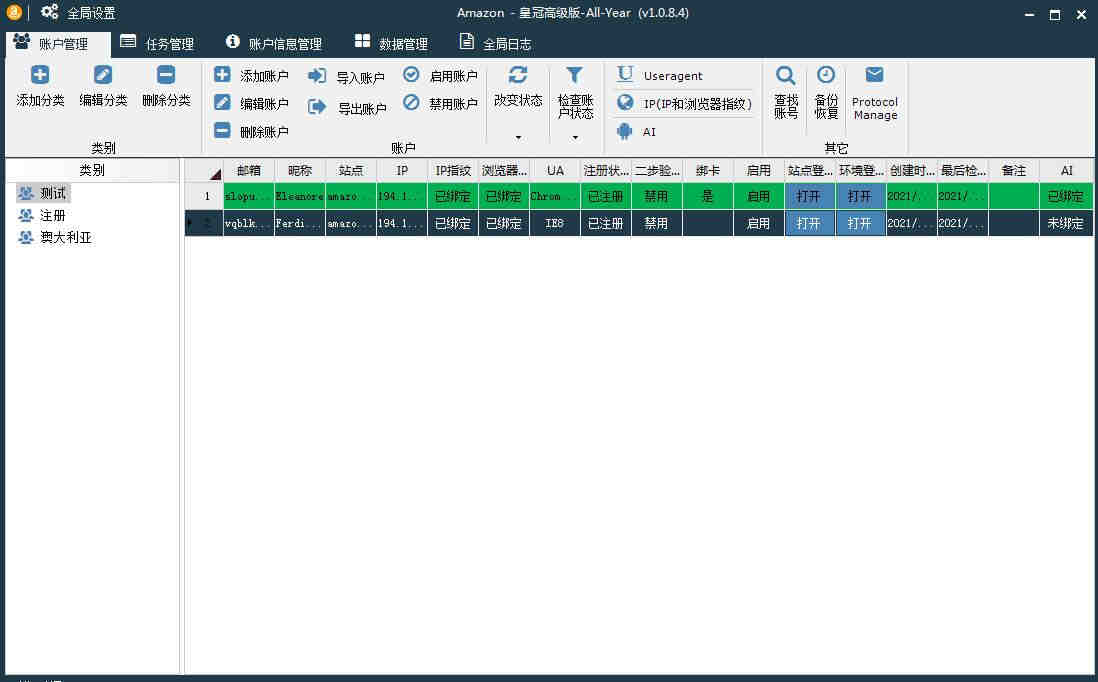
Task: Click the Enable Account (启用账户) check icon
Action: point(411,74)
